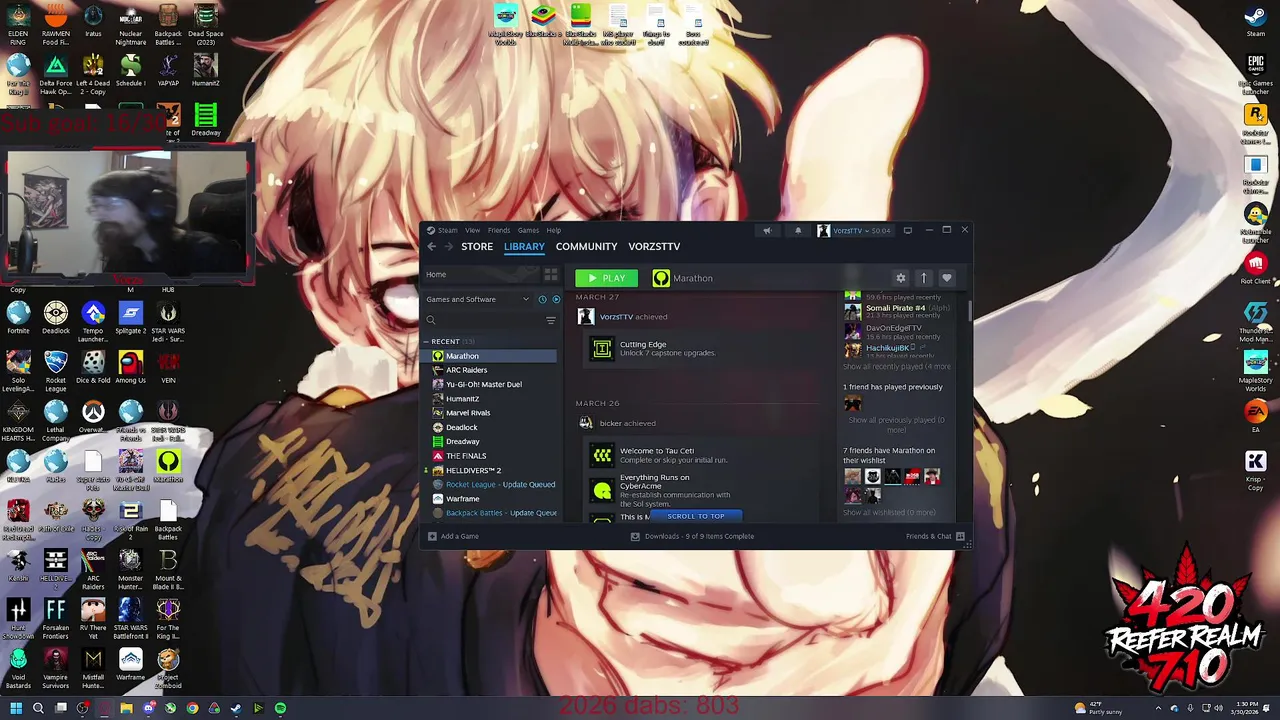Screen dimensions: 1280x720
Task: Open Spotify from the taskbar
Action: click(280, 708)
